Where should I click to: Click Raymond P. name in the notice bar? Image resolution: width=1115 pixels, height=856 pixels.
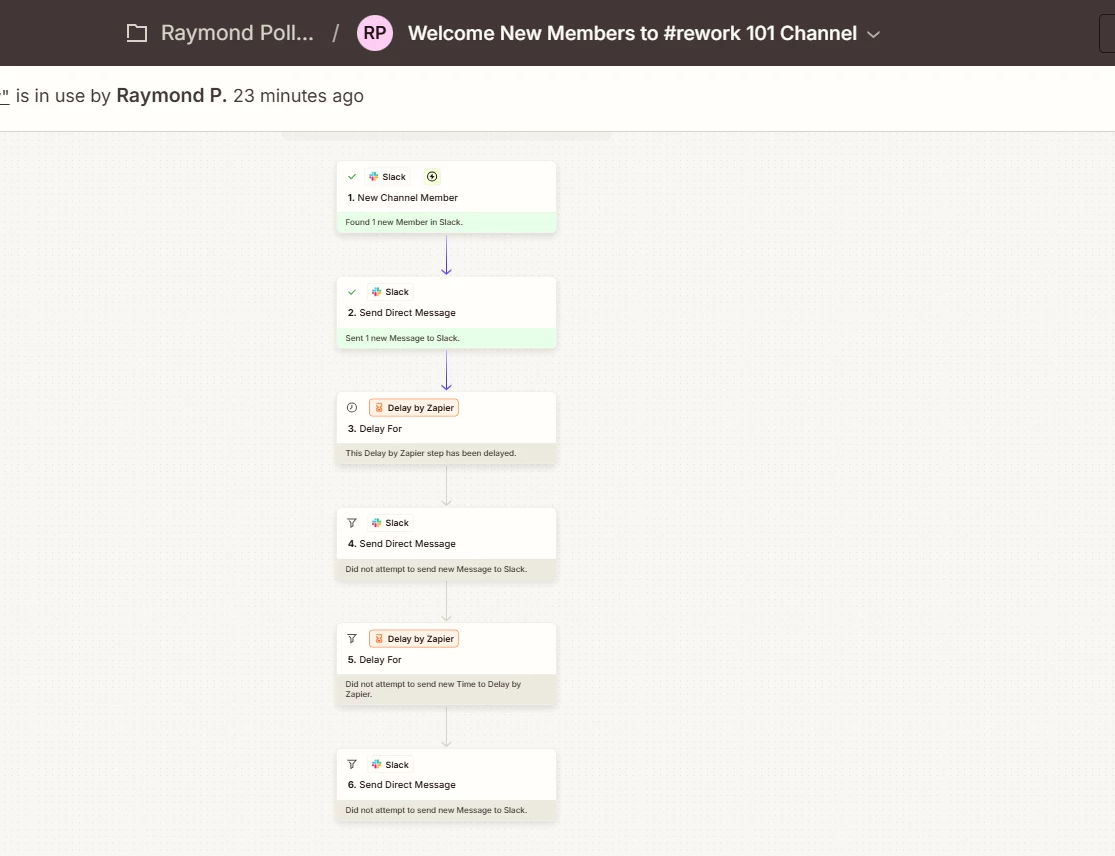[171, 95]
